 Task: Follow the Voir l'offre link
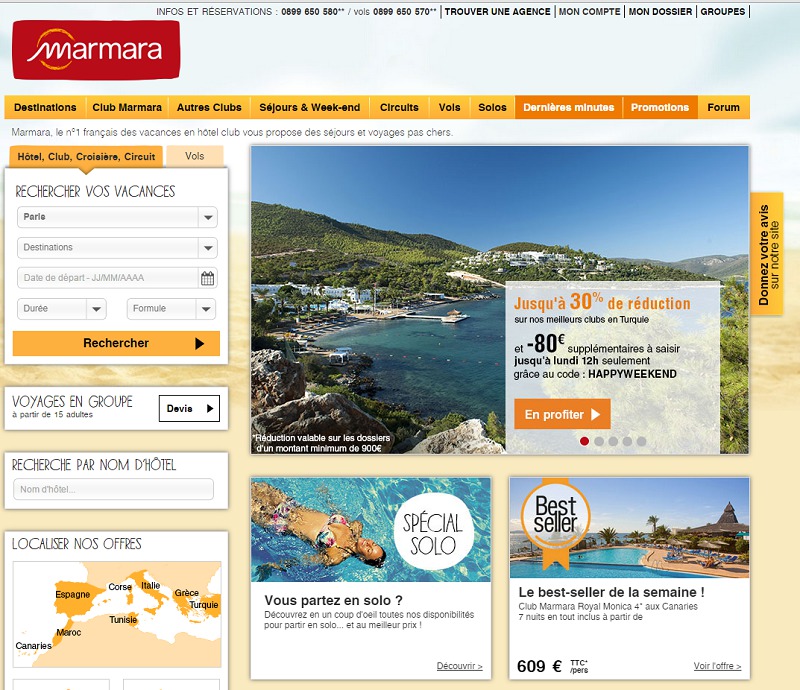point(717,666)
